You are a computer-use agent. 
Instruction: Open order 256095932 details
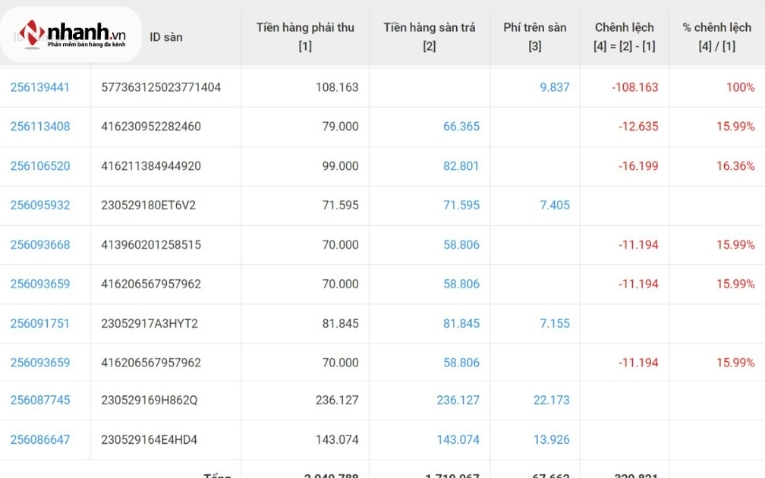(40, 205)
